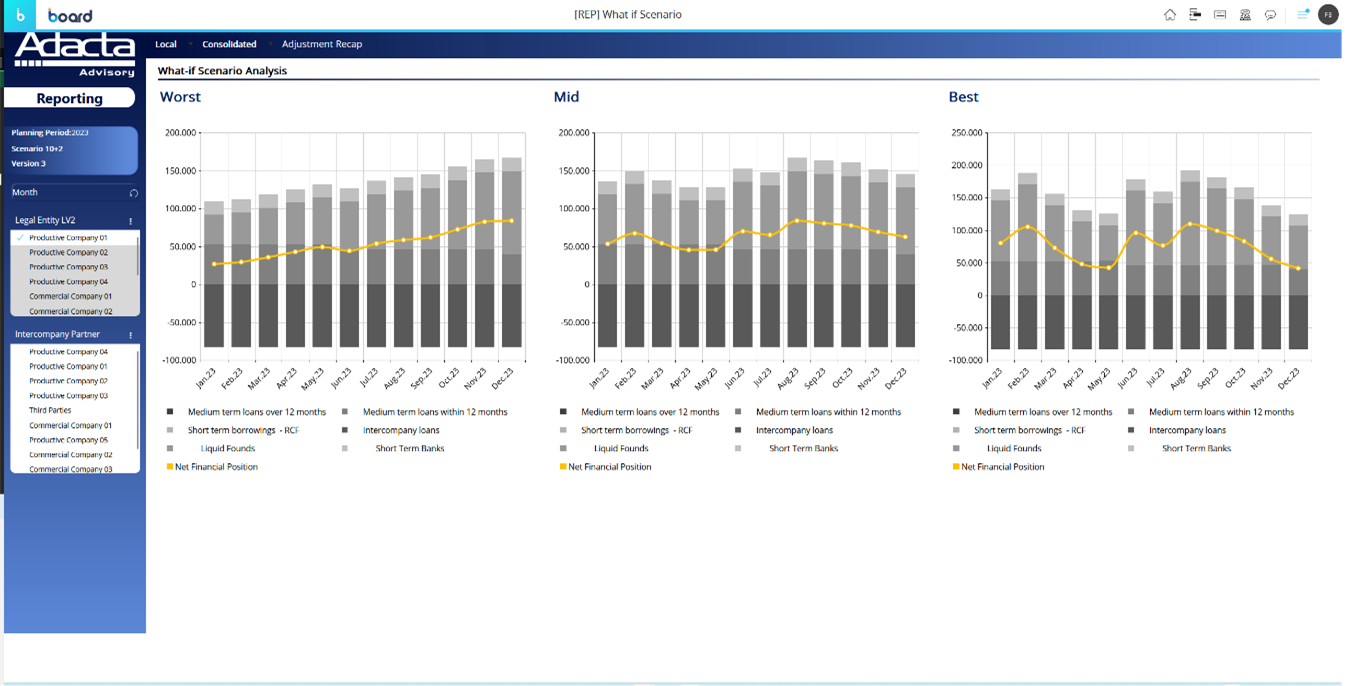
Task: Click the Board logo icon
Action: [x=20, y=15]
